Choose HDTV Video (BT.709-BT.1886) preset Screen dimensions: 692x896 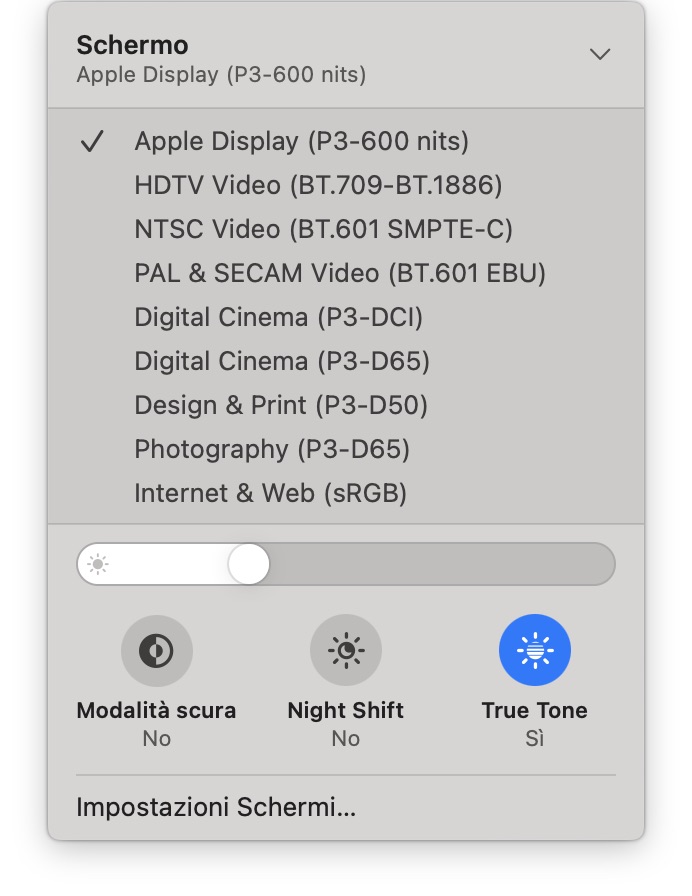point(318,185)
